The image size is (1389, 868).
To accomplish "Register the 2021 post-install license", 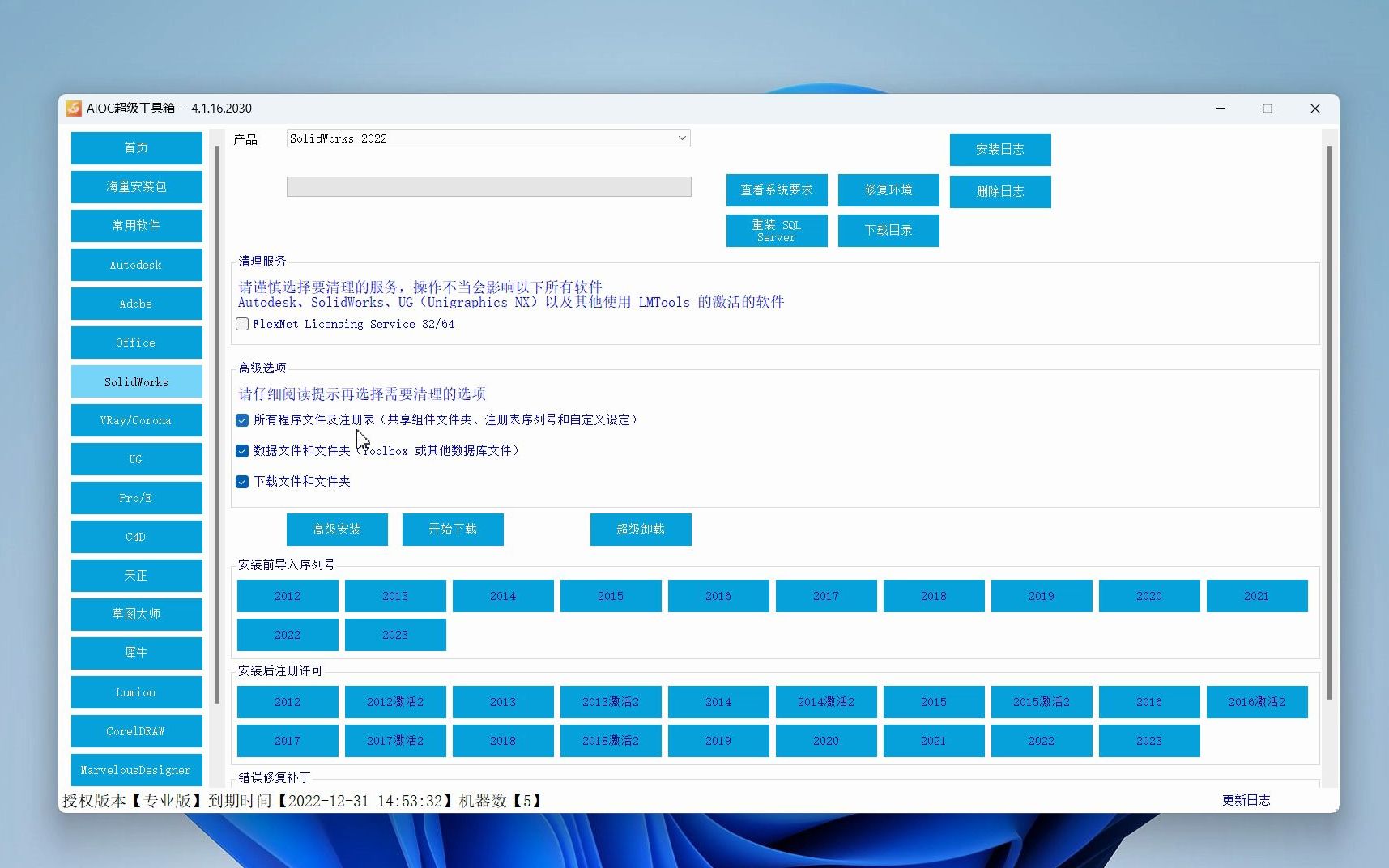I will point(934,741).
